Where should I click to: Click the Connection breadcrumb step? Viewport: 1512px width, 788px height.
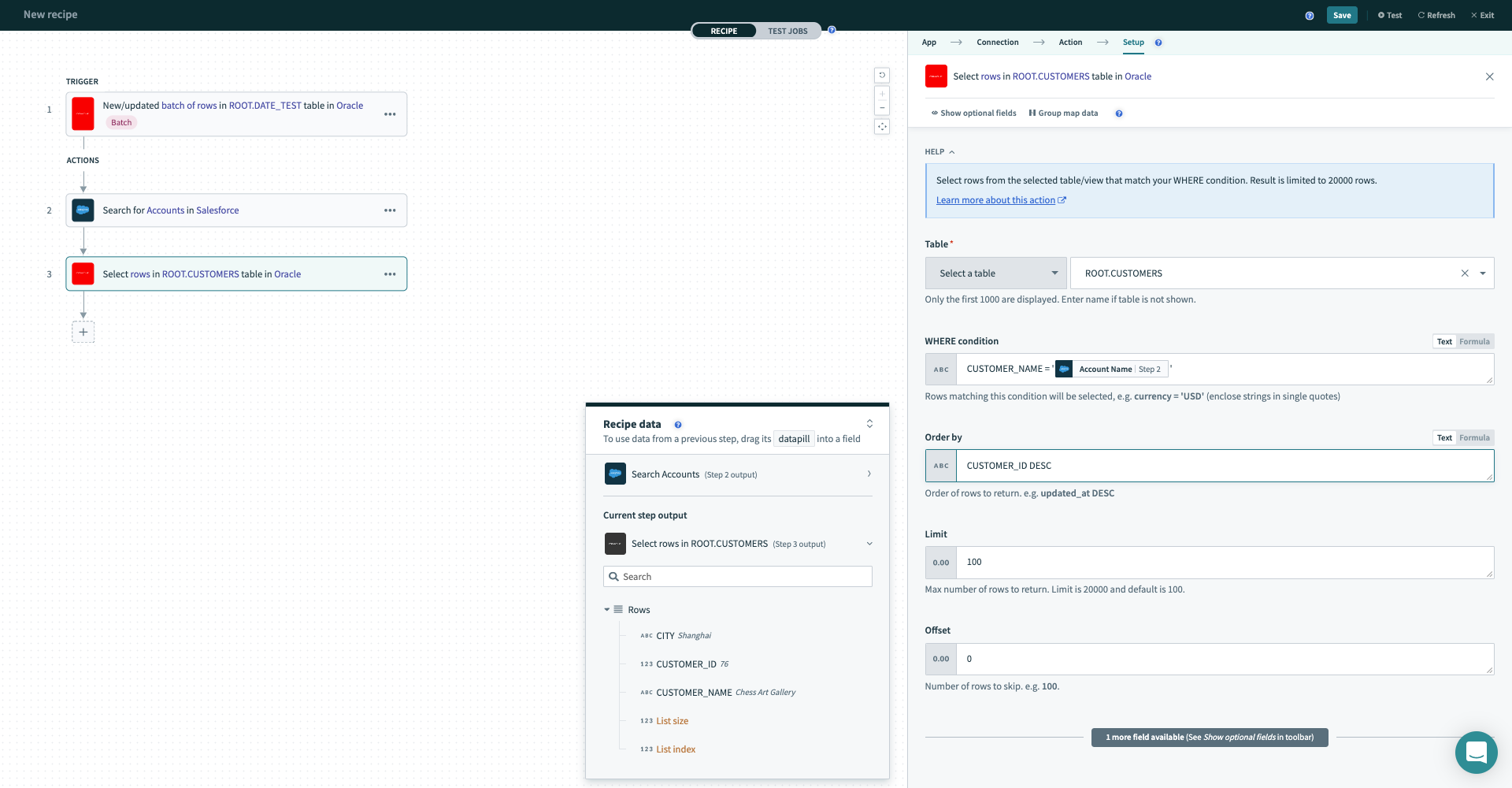tap(998, 42)
